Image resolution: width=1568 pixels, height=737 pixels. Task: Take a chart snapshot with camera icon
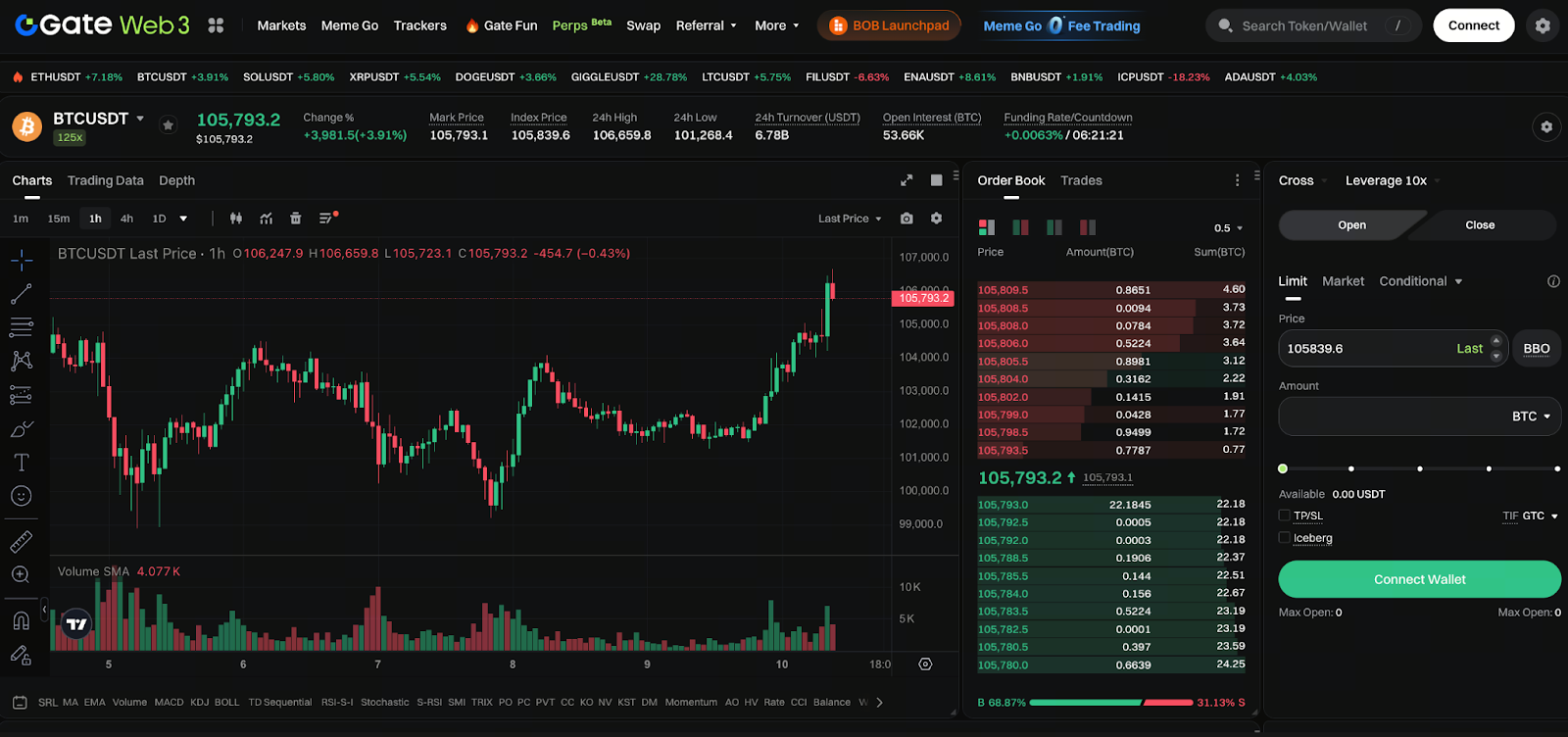coord(906,219)
